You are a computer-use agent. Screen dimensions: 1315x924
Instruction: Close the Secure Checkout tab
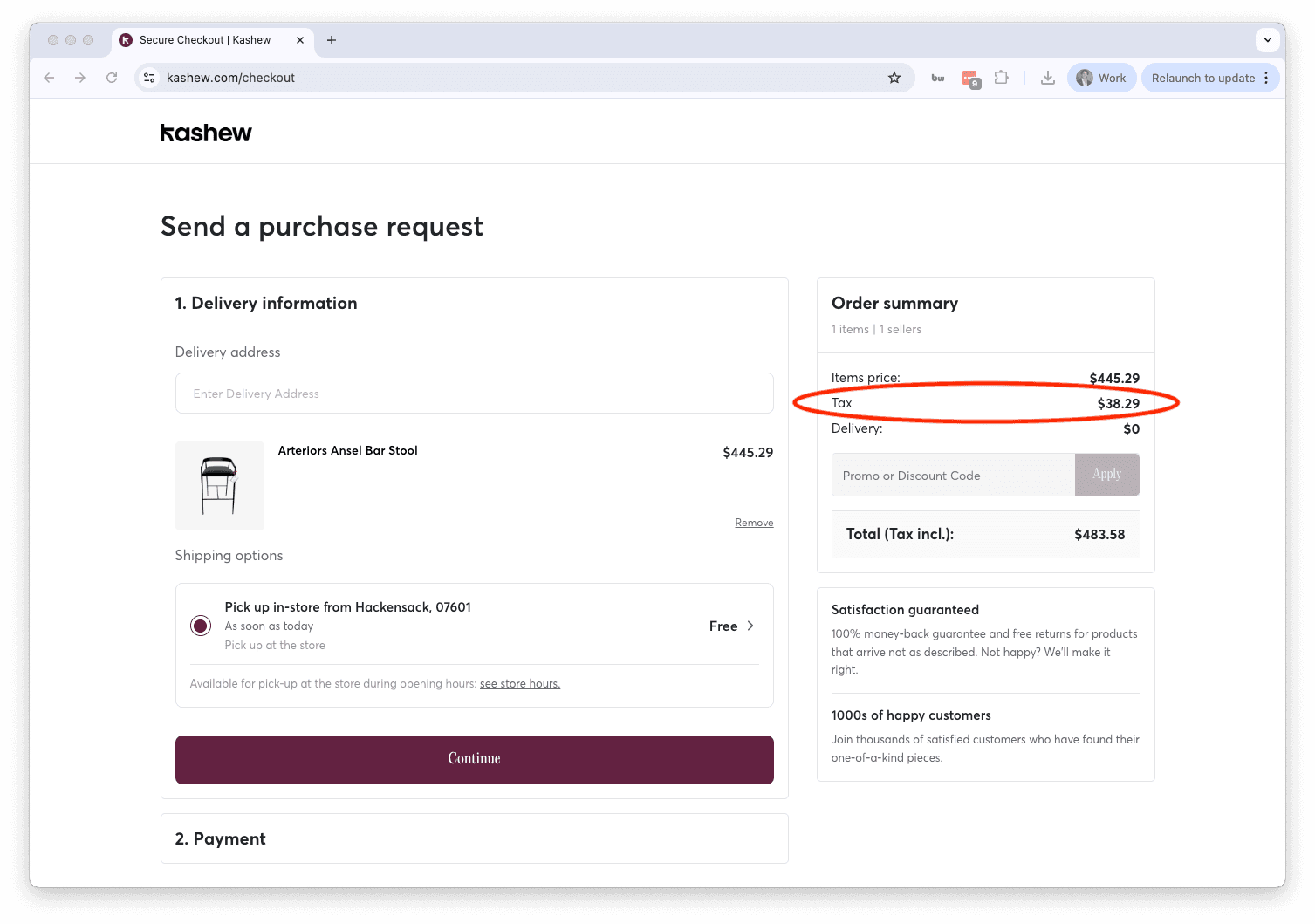coord(300,40)
